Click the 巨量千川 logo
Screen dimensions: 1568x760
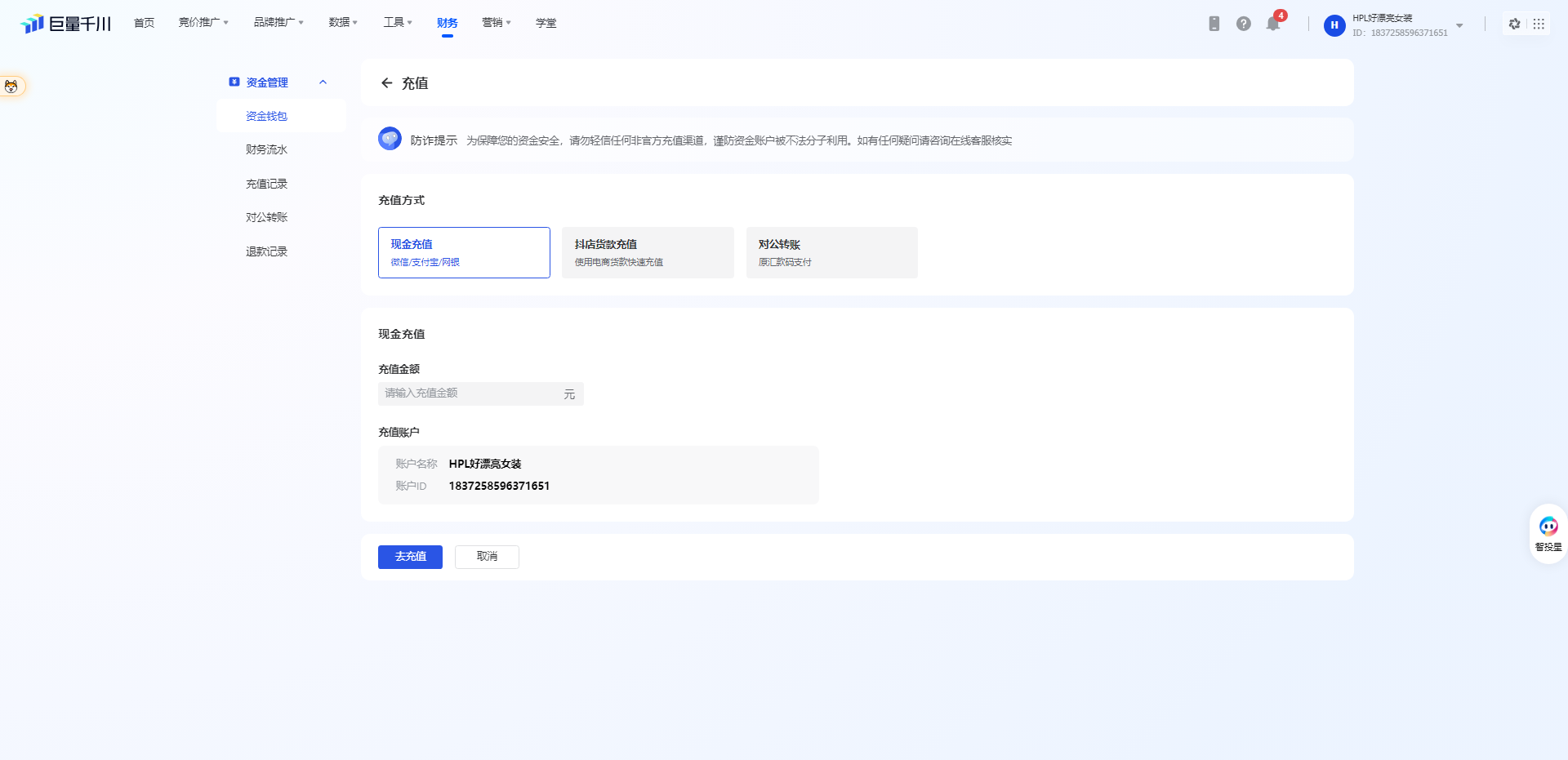coord(65,24)
